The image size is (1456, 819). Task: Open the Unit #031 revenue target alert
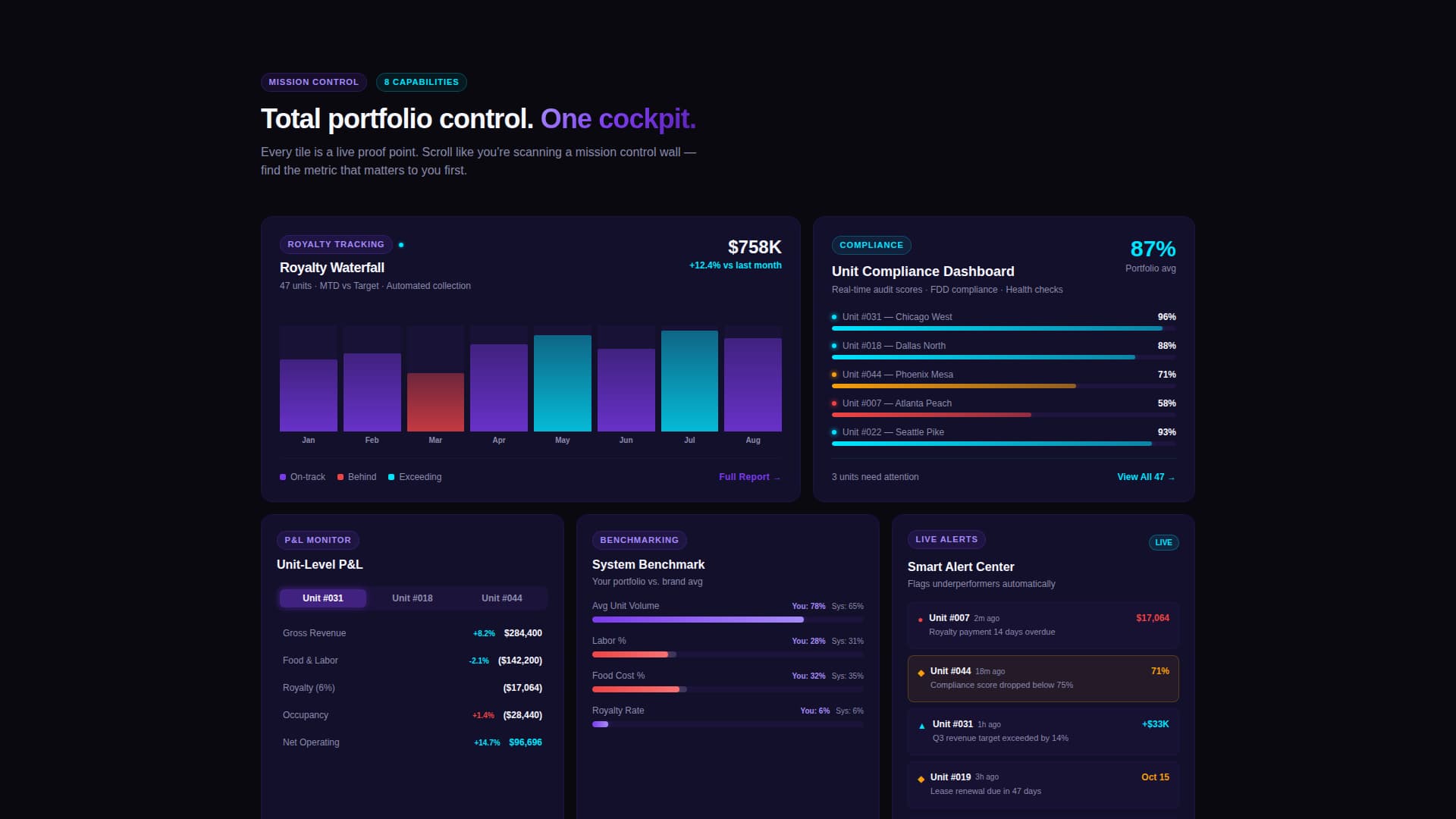click(1043, 731)
